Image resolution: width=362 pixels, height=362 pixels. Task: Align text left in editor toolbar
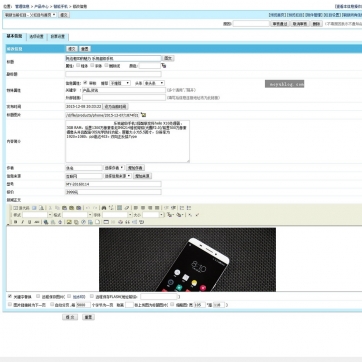pyautogui.click(x=136, y=208)
